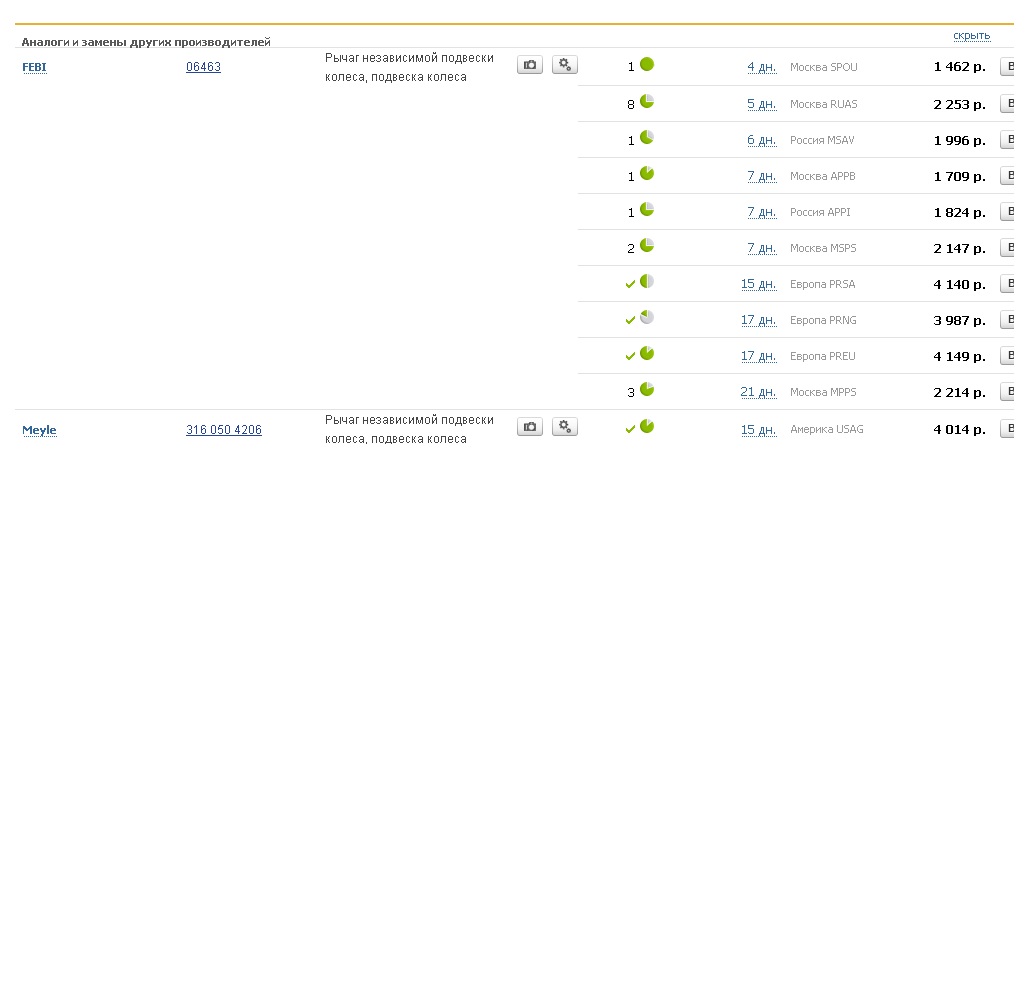
Task: Click pie indicator for Москва SPOU offer
Action: (x=647, y=65)
